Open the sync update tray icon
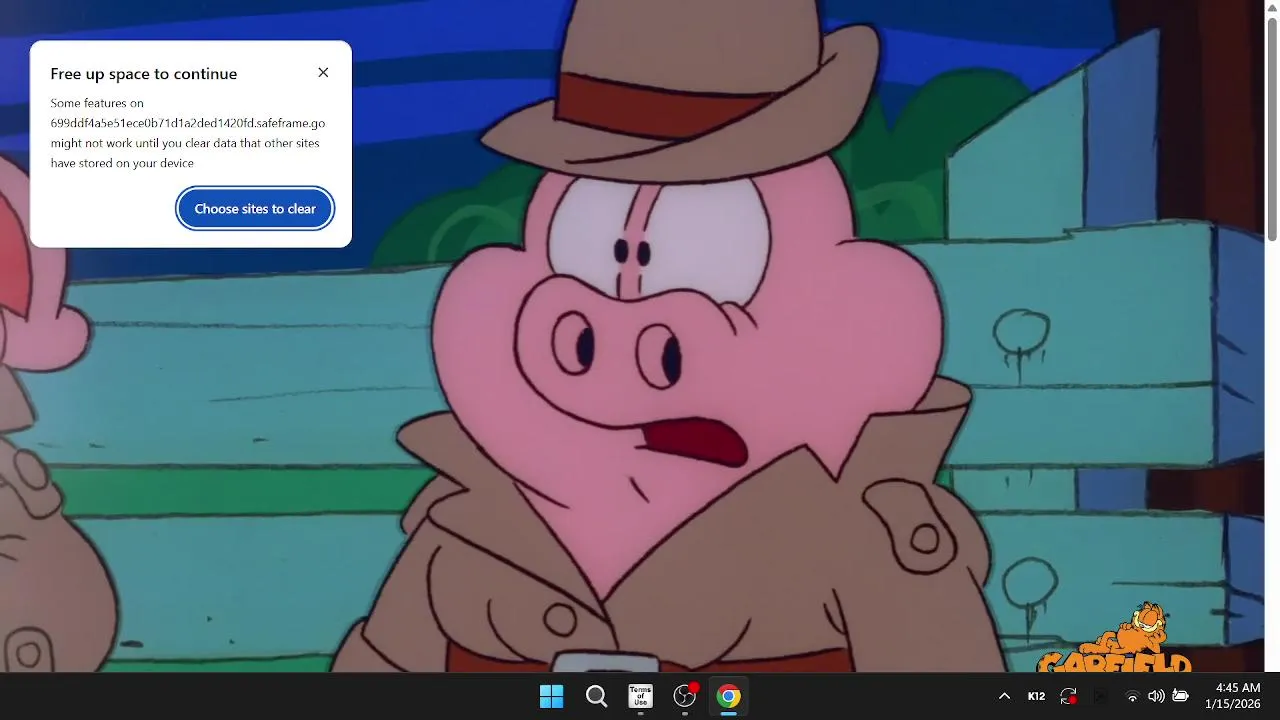 1069,696
